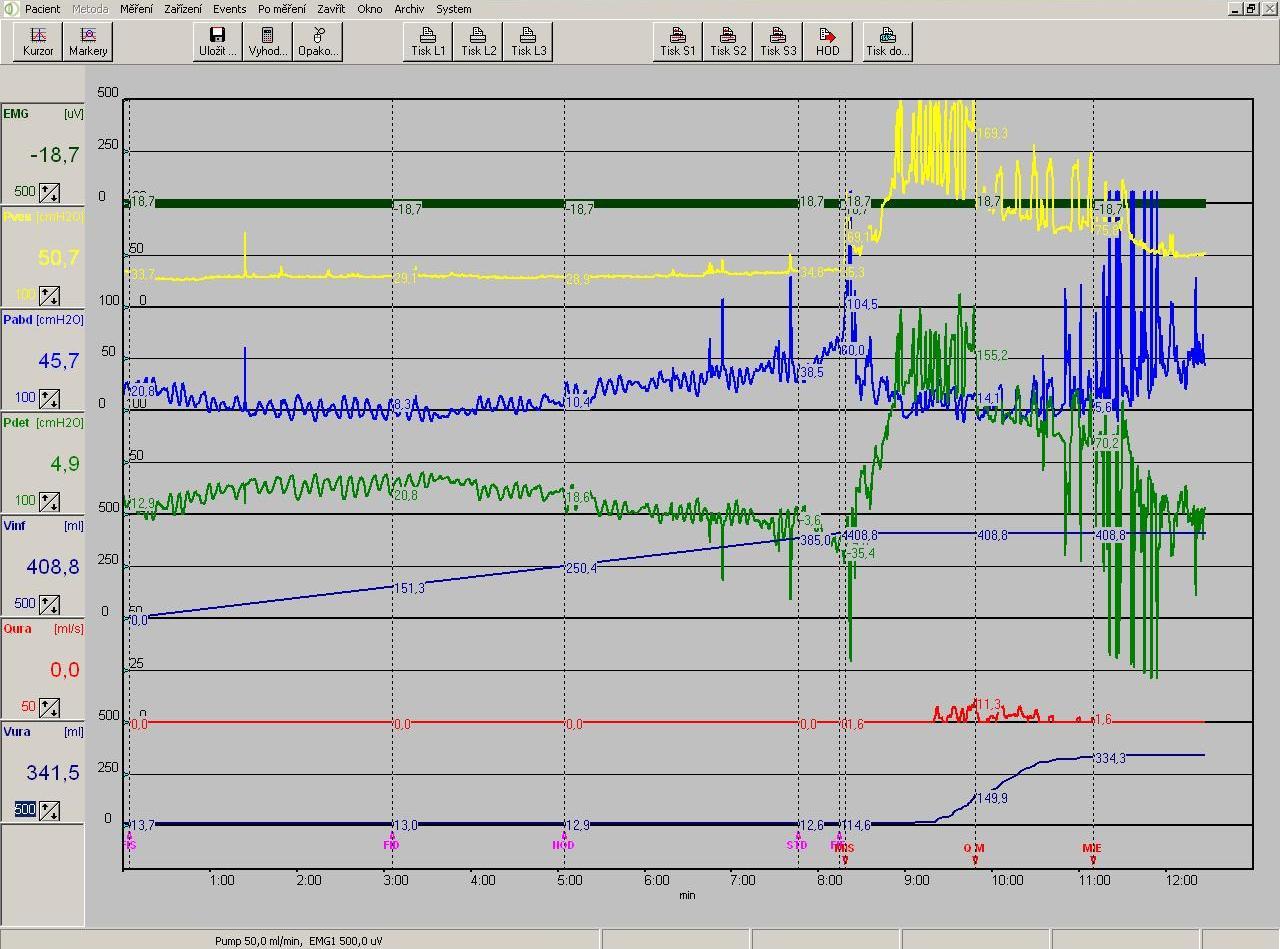Select the red ME marker at 11:00

point(1092,852)
